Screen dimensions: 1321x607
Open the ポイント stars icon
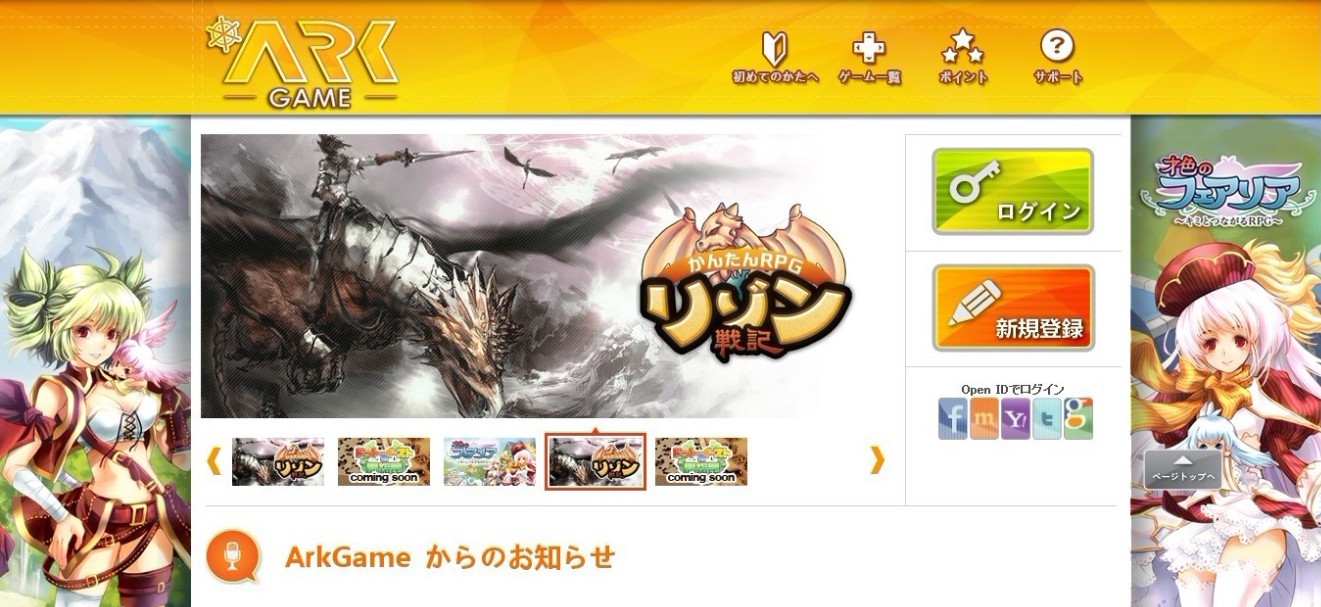pyautogui.click(x=963, y=58)
